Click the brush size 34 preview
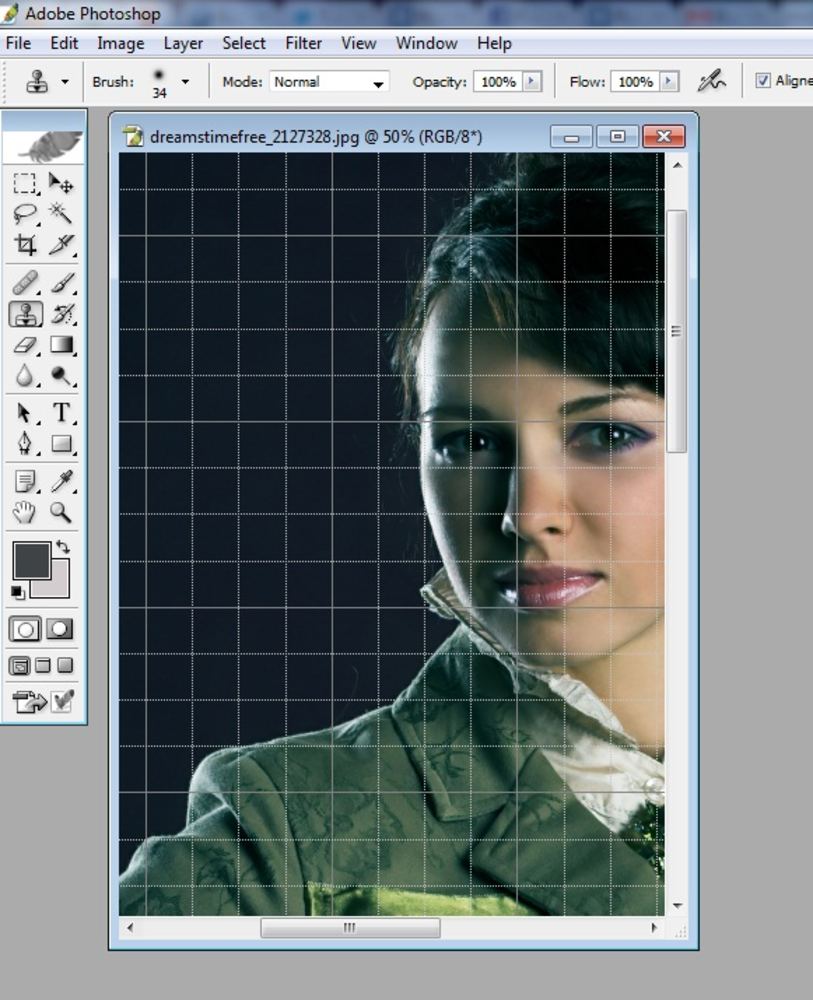Screen dimensions: 813x1000 pos(159,82)
